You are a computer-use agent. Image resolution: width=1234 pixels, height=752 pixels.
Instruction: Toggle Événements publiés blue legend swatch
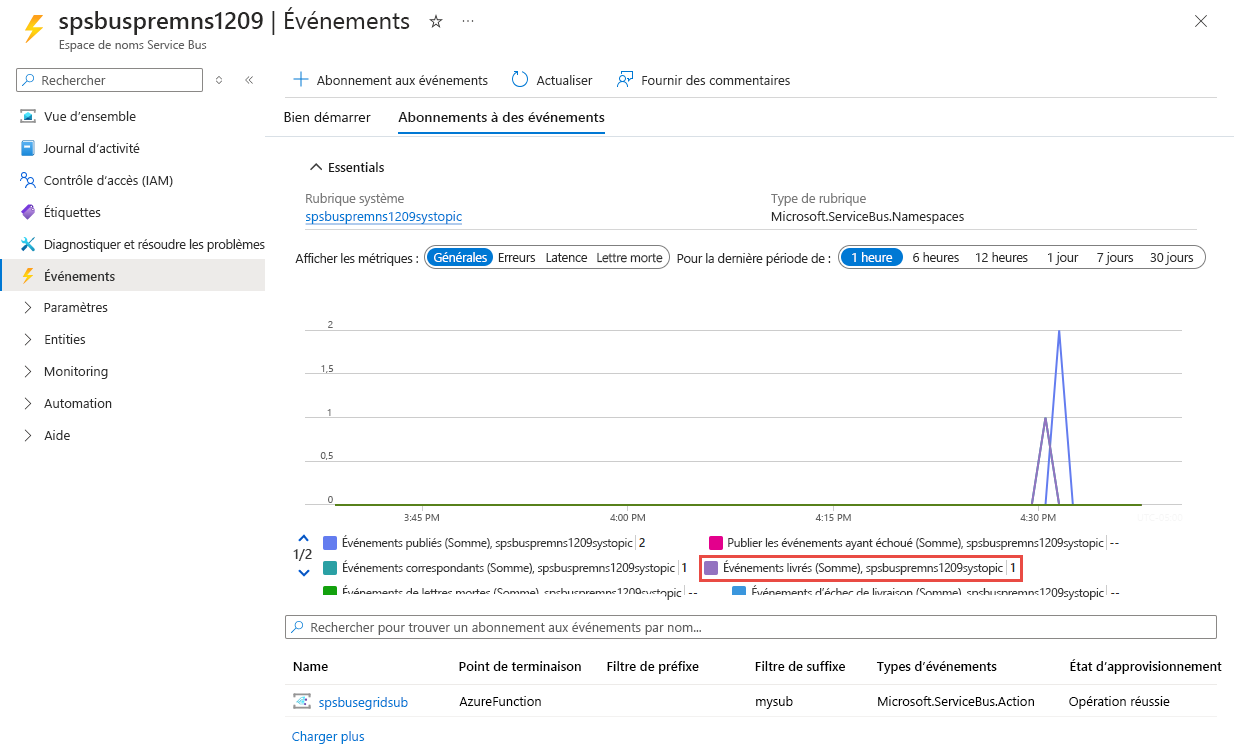[330, 542]
